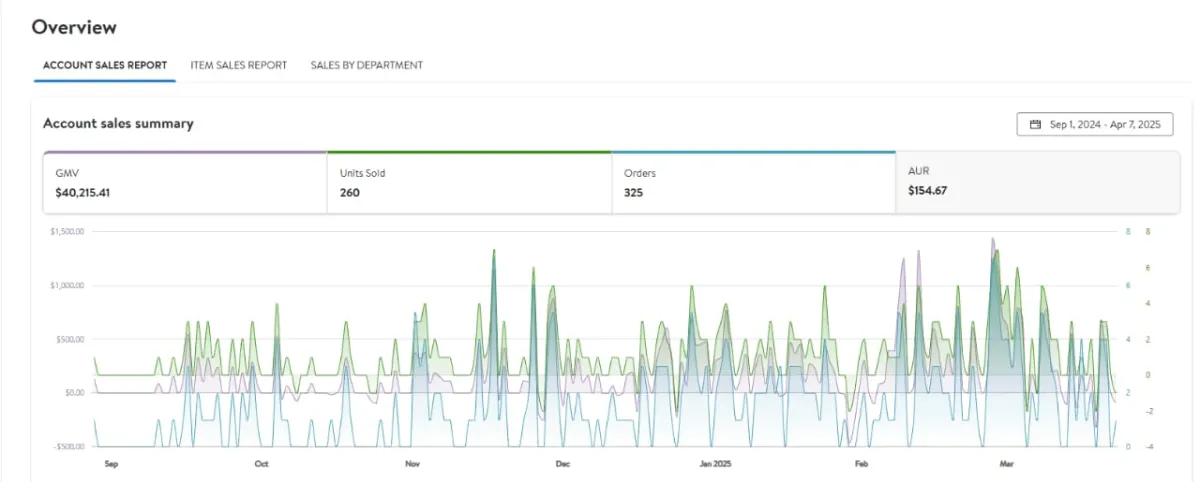Enable the AUR metric card
1200x482 pixels.
[x=1038, y=183]
